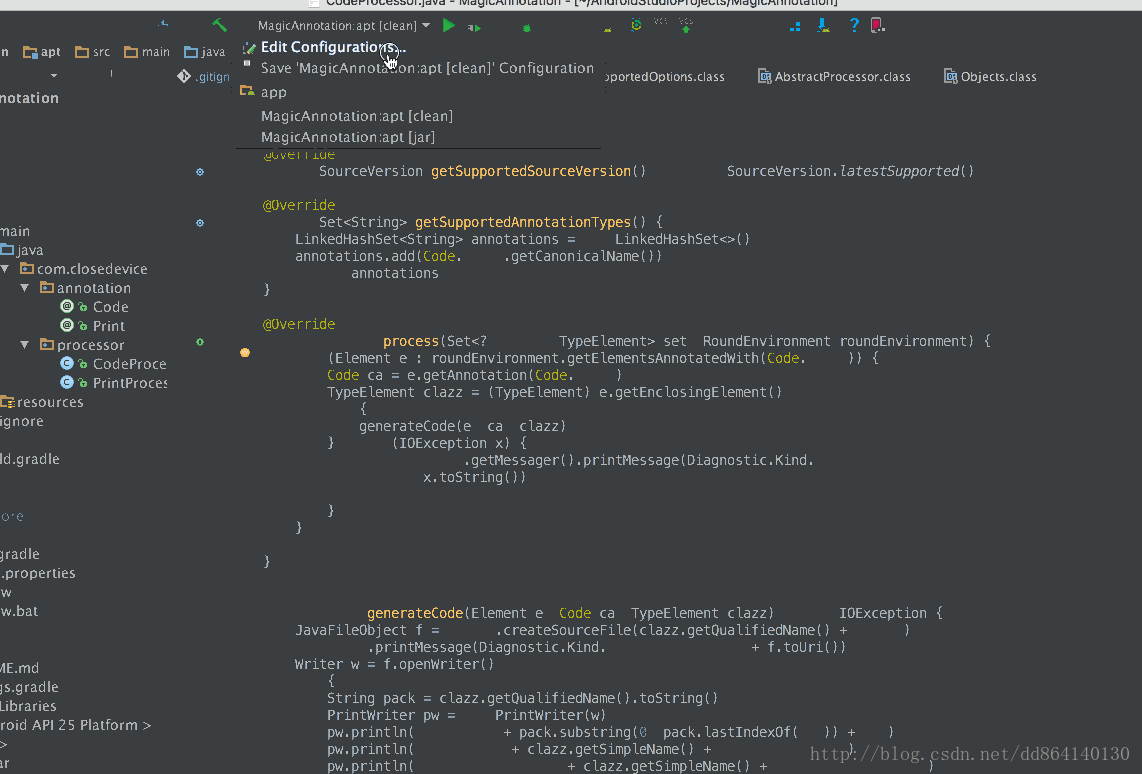Select MagicAnnotation:apt [clean] in the list
Image resolution: width=1142 pixels, height=774 pixels.
point(357,116)
